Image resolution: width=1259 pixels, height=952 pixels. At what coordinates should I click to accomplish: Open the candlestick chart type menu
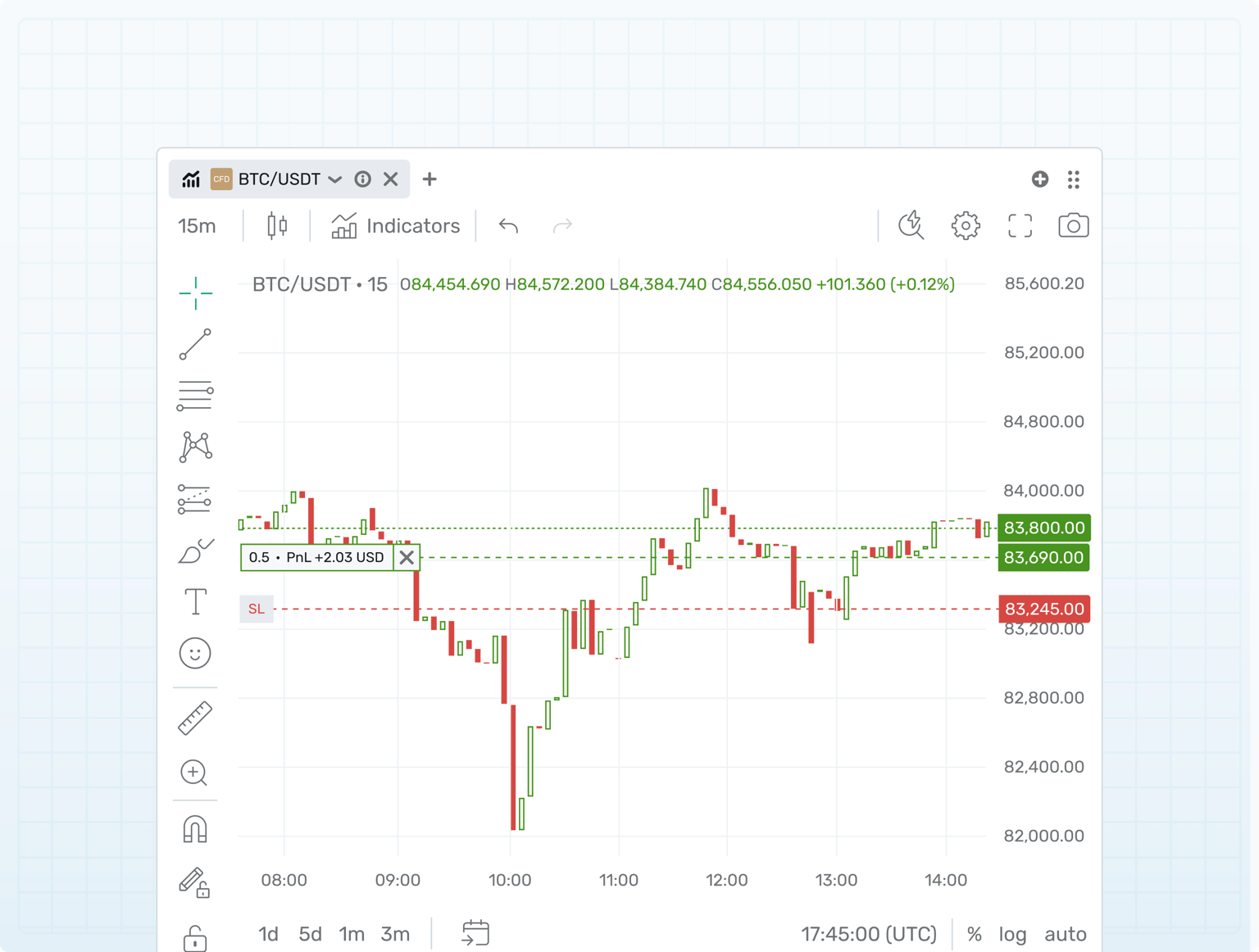pos(277,225)
